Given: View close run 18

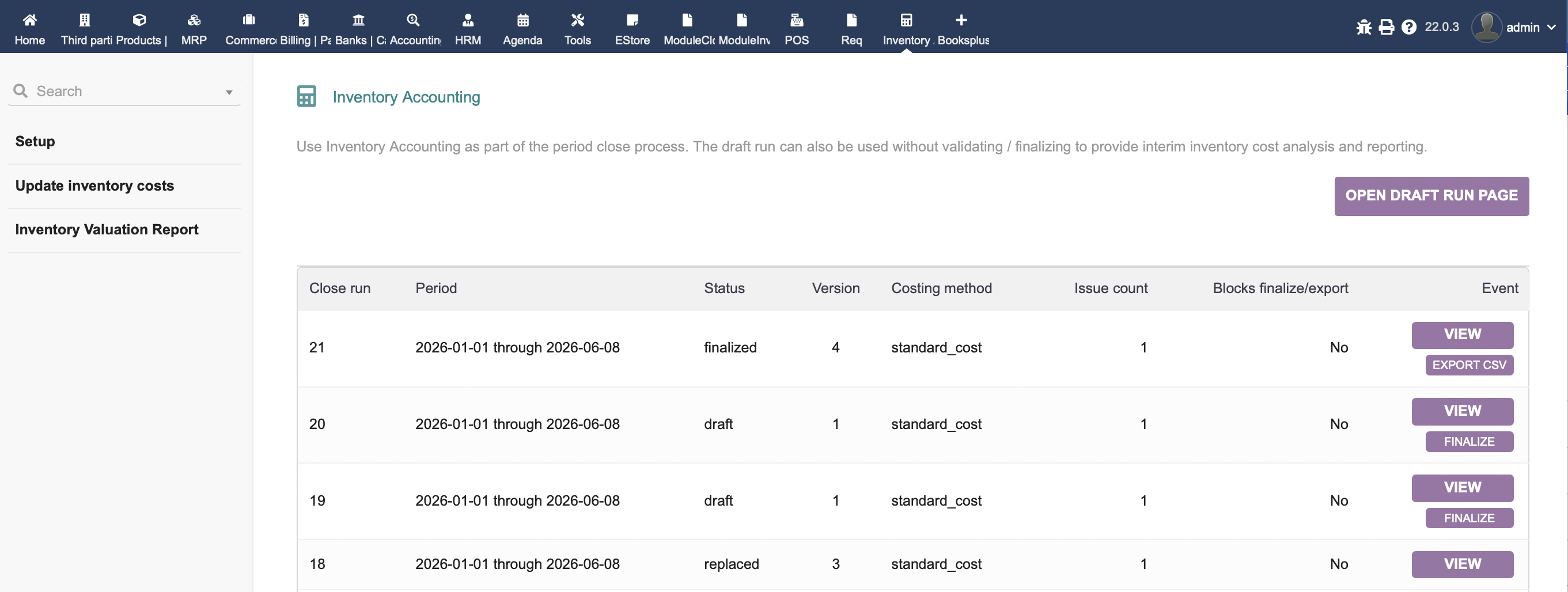Looking at the screenshot, I should tap(1462, 564).
